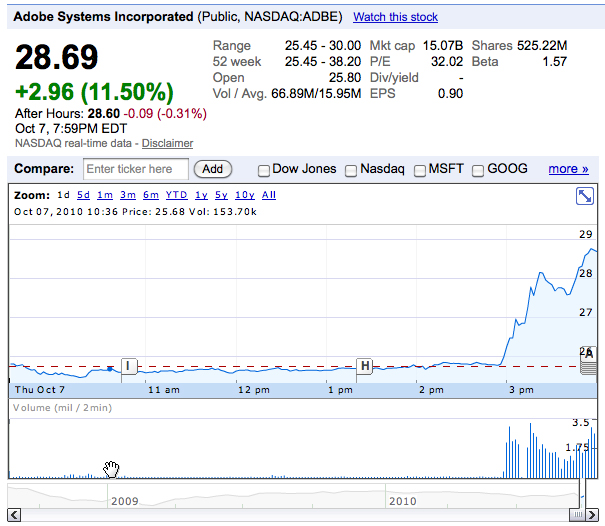Tick the Dow Jones comparison checkbox
Viewport: 605px width, 526px height.
[264, 171]
